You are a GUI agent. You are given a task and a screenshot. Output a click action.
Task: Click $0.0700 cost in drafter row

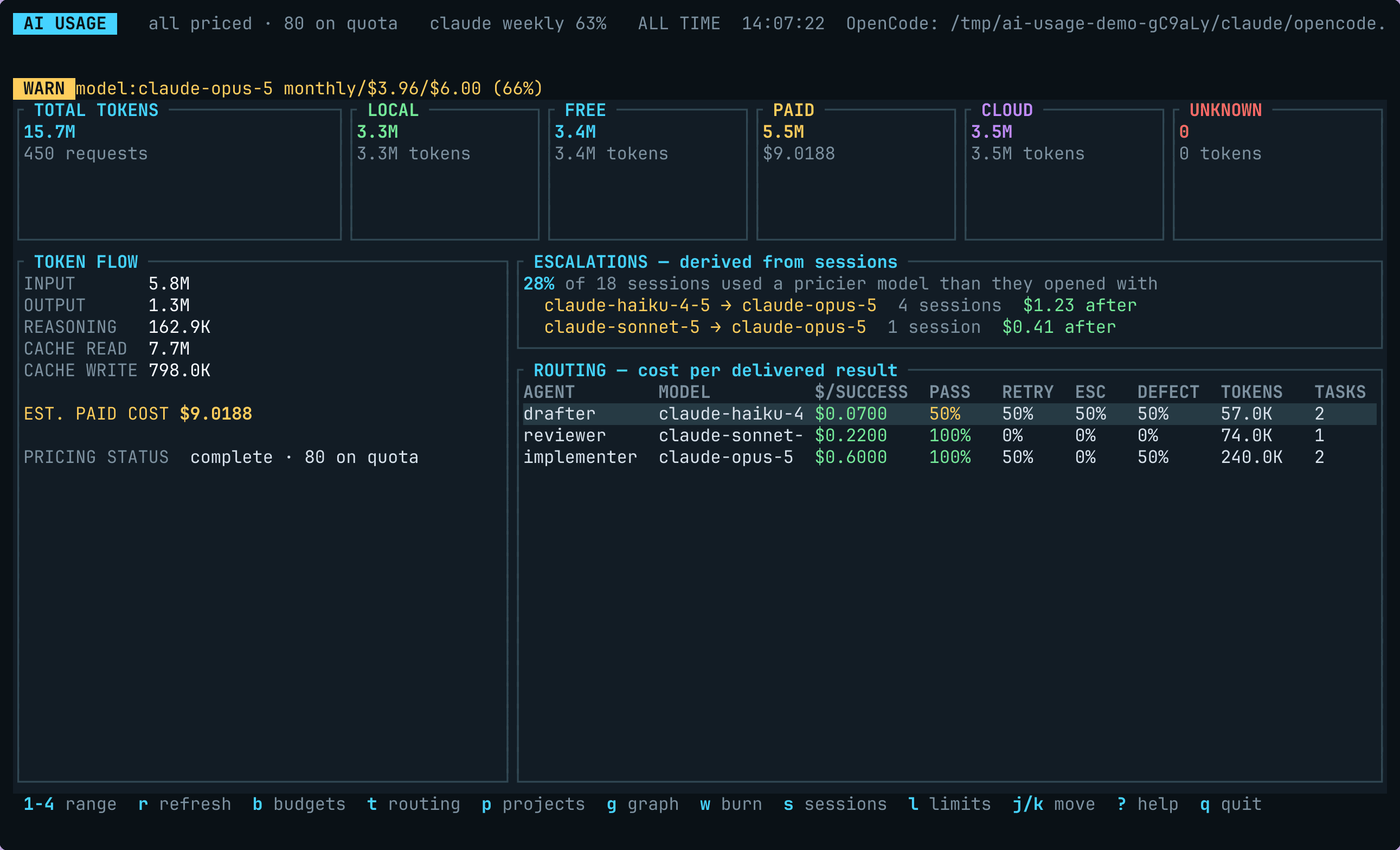[x=851, y=414]
